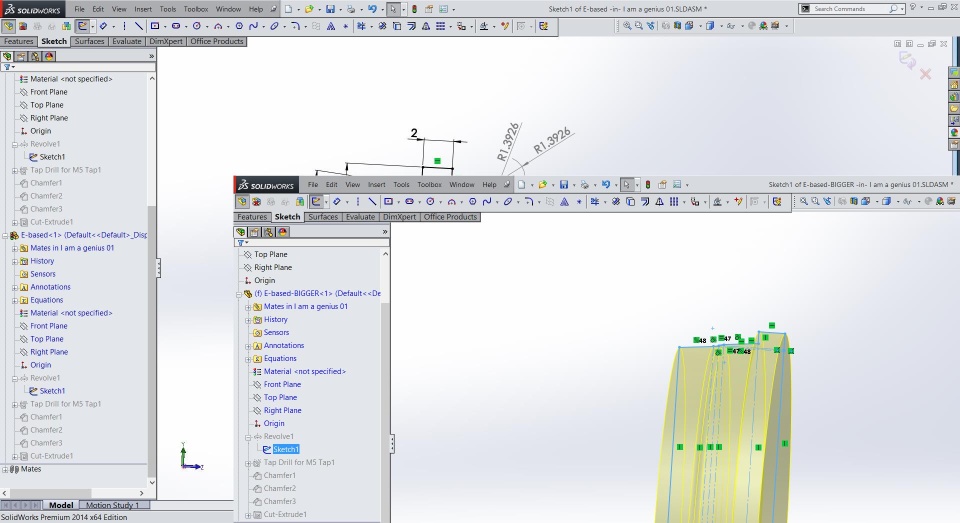This screenshot has height=523, width=960.
Task: Click Print icon in E-based-BIGGER window
Action: pyautogui.click(x=585, y=184)
